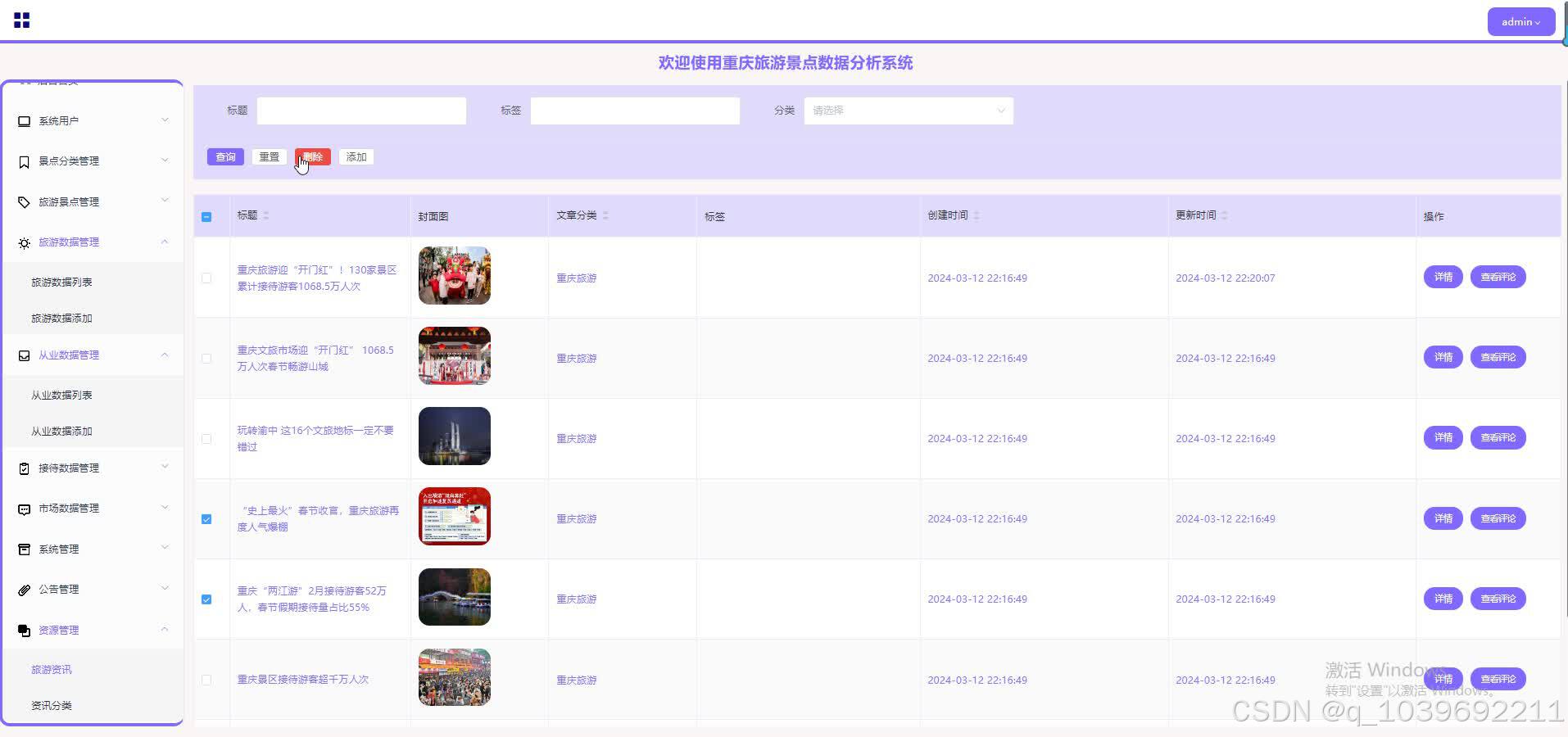This screenshot has height=737, width=1568.
Task: Click the 系统管理 archive box icon
Action: click(24, 549)
